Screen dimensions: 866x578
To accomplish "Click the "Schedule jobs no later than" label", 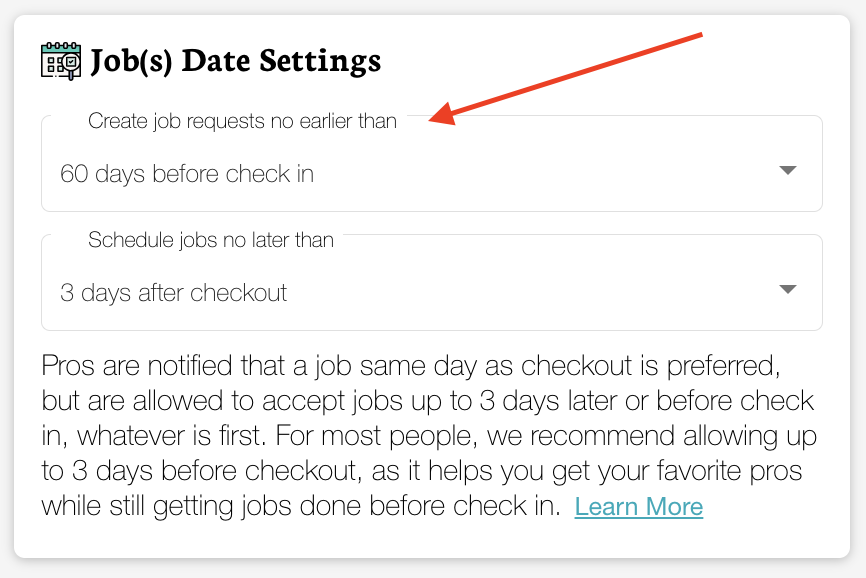I will tap(211, 240).
